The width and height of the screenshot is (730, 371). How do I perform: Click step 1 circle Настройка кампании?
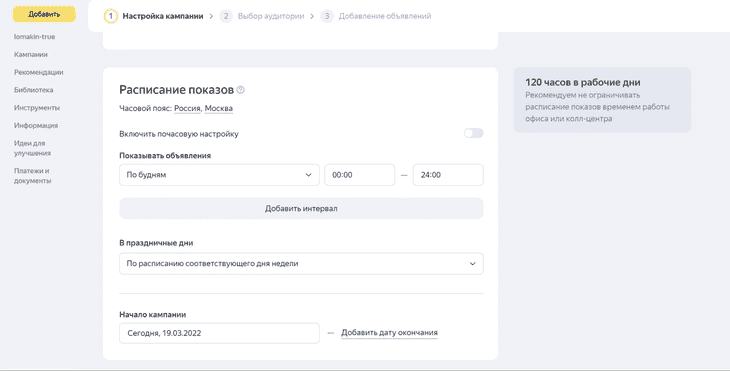pos(110,16)
